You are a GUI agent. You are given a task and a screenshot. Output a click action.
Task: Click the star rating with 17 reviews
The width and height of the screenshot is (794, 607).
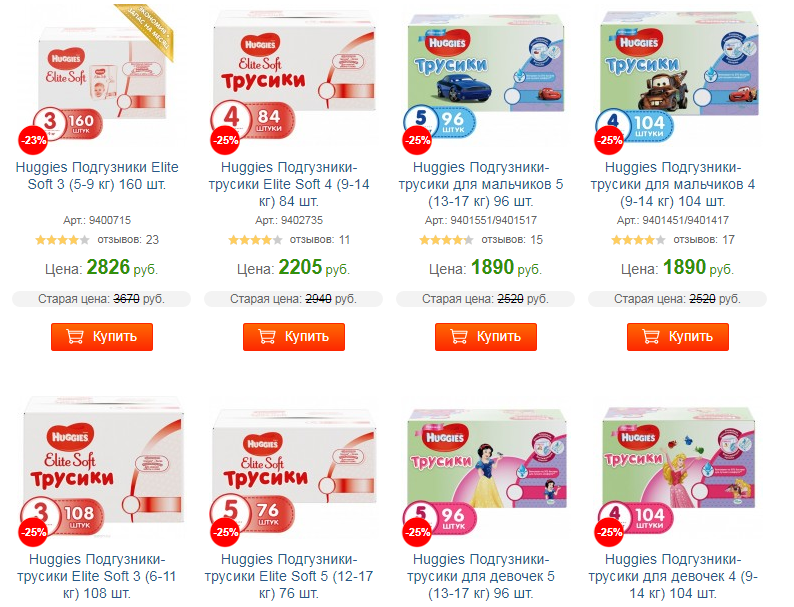pyautogui.click(x=638, y=240)
